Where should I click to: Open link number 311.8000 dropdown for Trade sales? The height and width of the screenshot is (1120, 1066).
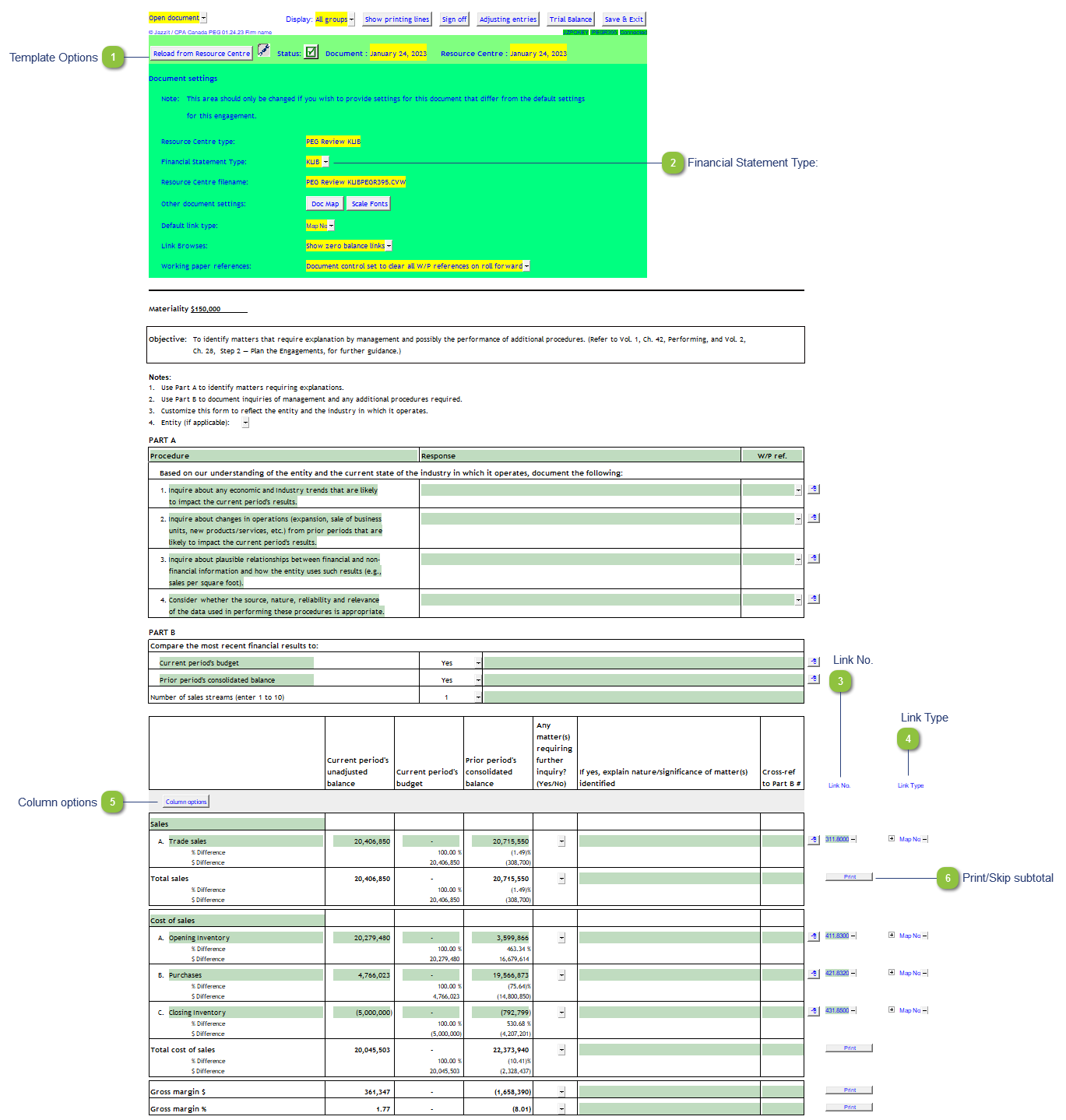(x=853, y=839)
